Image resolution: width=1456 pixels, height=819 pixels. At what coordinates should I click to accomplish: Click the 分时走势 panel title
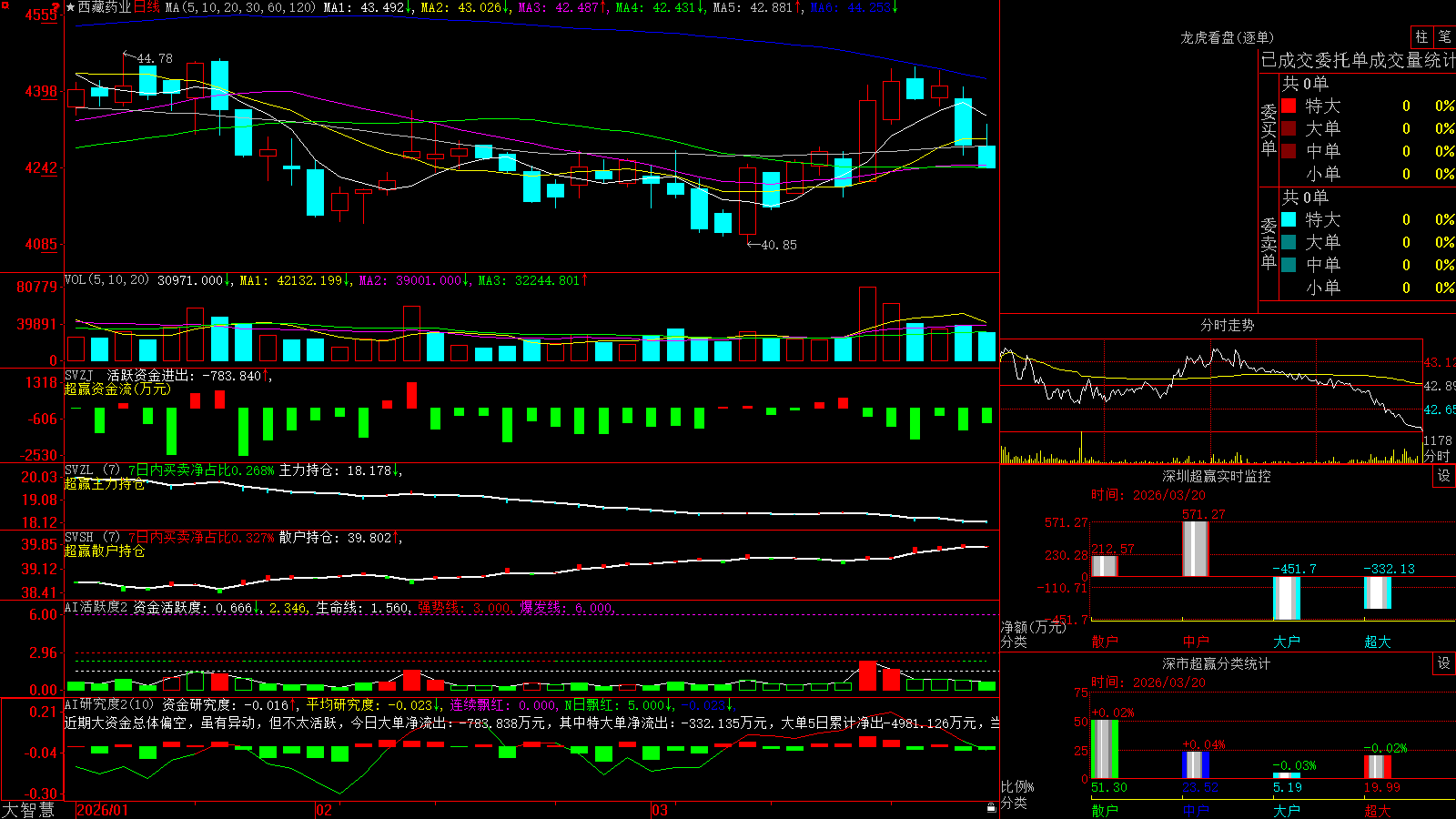point(1228,325)
